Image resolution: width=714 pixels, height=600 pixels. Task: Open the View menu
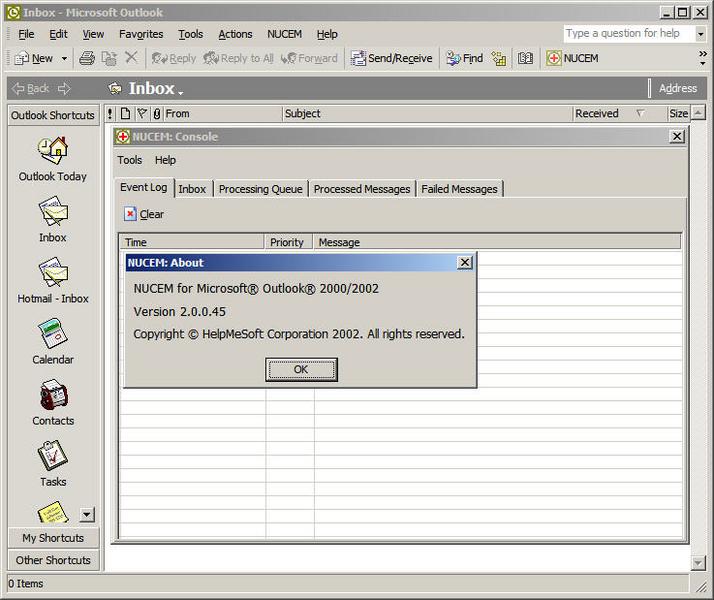(93, 34)
